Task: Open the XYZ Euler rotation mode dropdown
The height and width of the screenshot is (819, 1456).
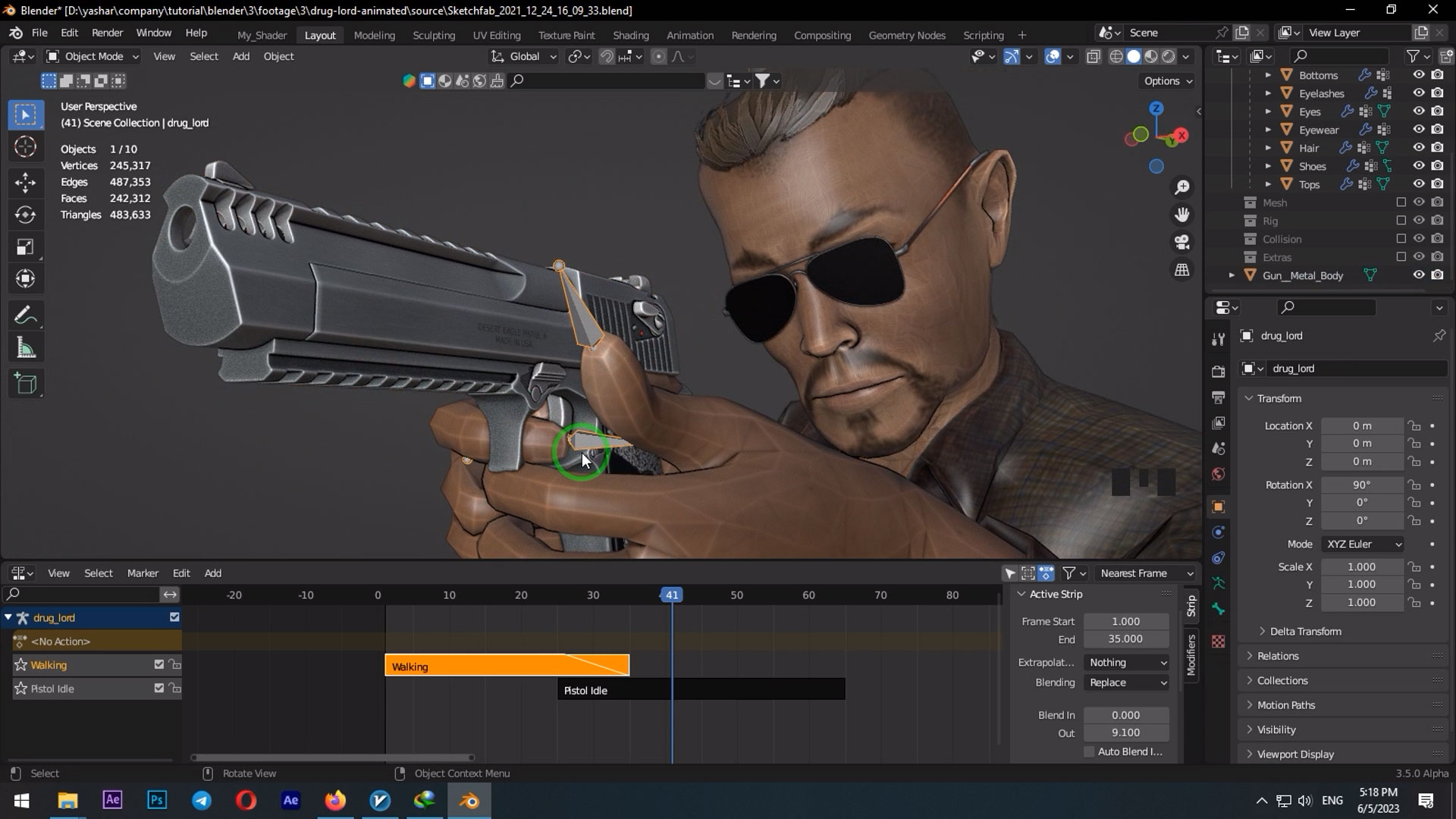Action: 1362,544
